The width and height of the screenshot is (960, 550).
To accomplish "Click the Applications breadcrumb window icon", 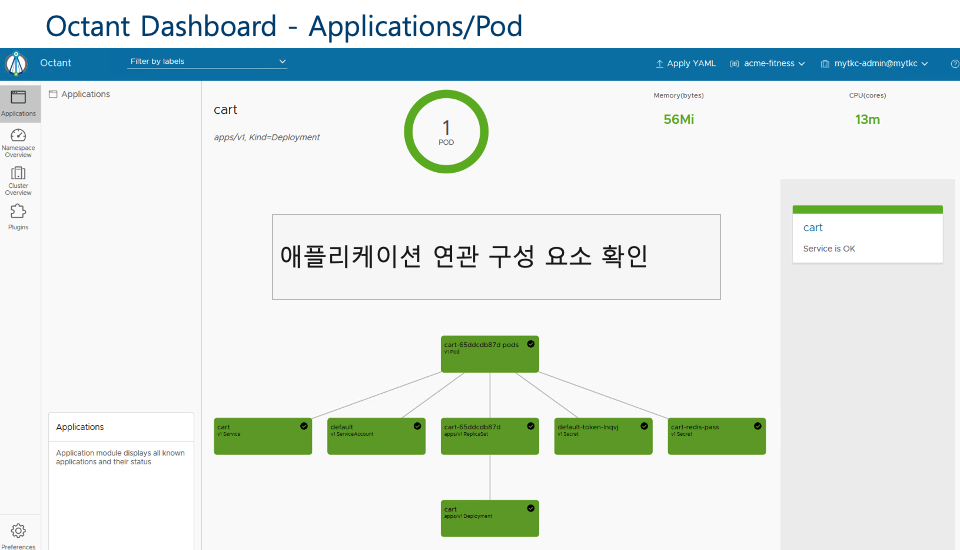I will tap(53, 94).
